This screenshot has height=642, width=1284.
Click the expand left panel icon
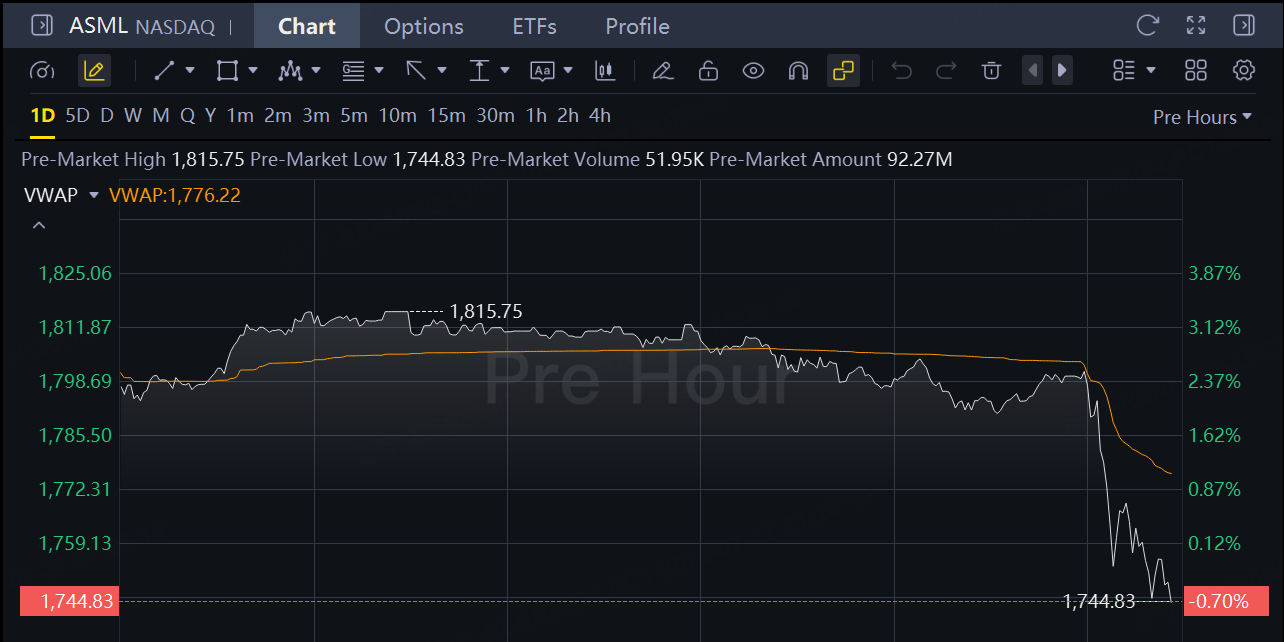click(42, 25)
